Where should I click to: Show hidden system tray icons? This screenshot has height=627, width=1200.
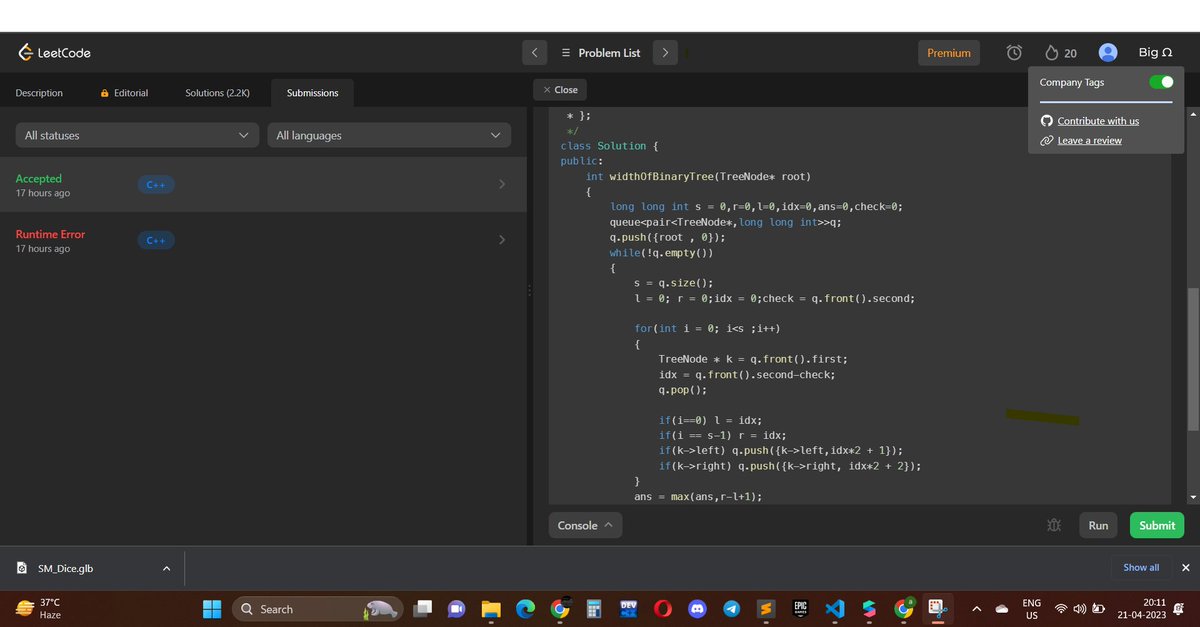coord(976,608)
